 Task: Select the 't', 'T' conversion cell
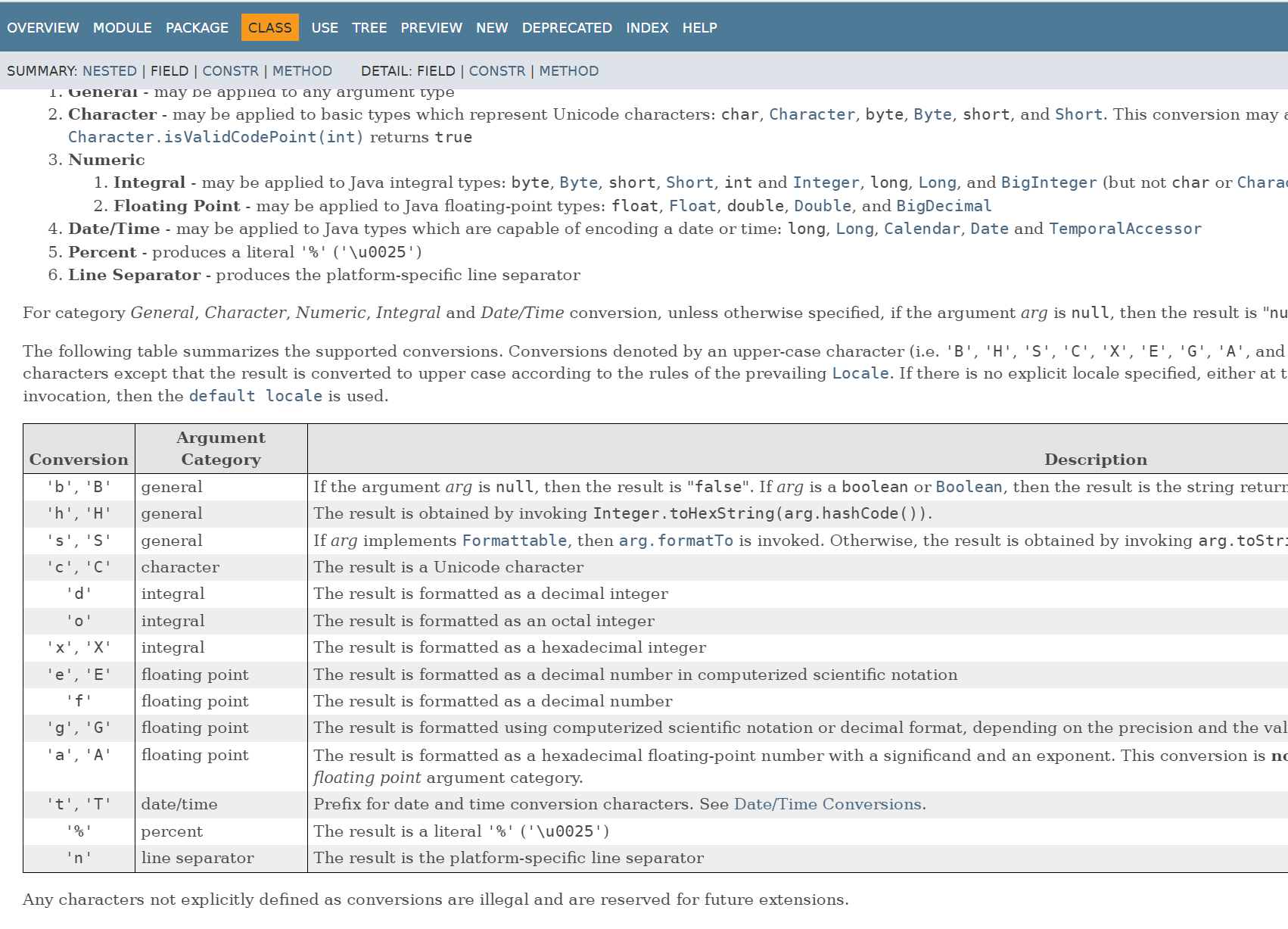79,804
